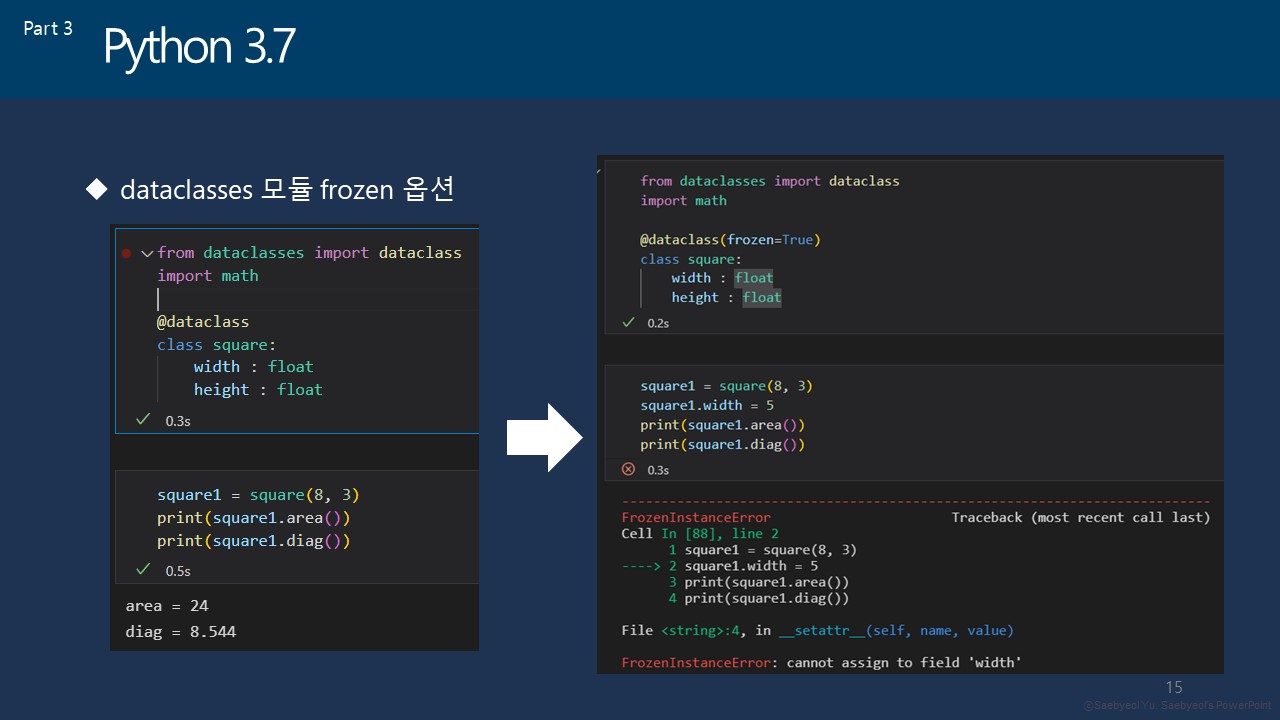Click traceback line '4 print(square1.diag())'
Screen dimensions: 1280x720
coord(759,597)
